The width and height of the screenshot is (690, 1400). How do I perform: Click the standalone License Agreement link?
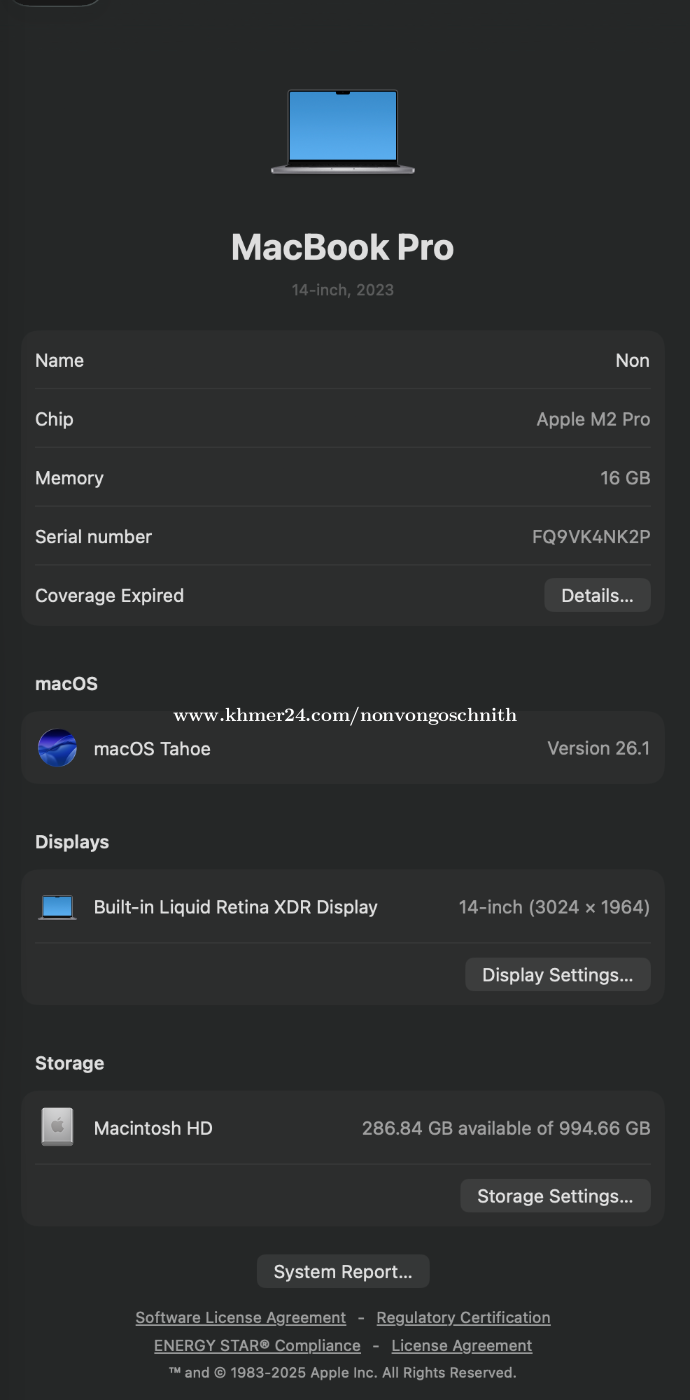pos(461,1346)
